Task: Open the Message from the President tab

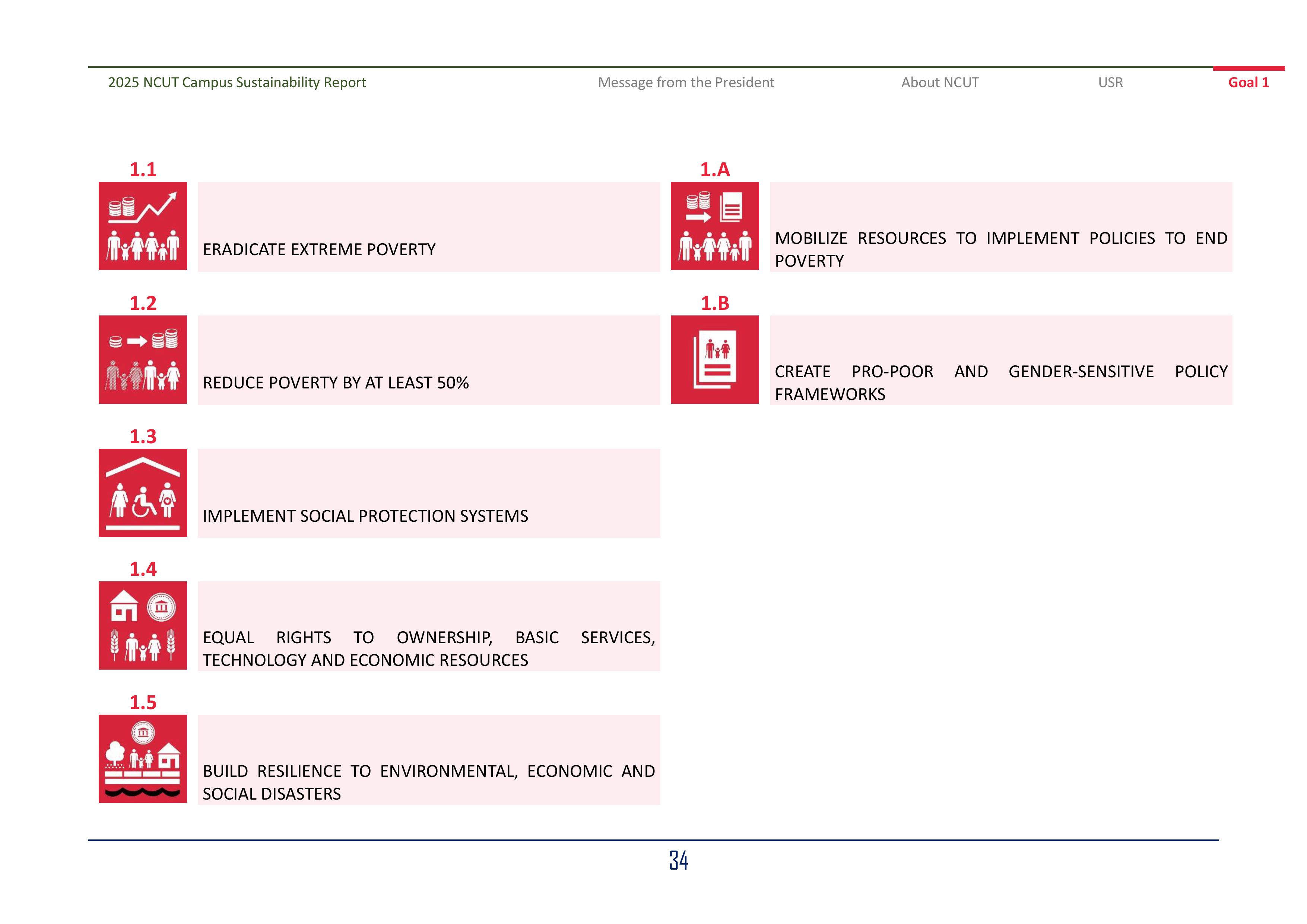Action: 685,83
